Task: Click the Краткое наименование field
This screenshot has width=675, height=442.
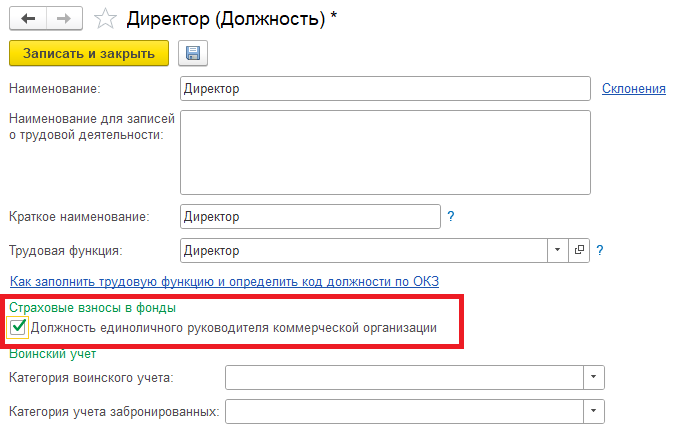Action: [310, 216]
